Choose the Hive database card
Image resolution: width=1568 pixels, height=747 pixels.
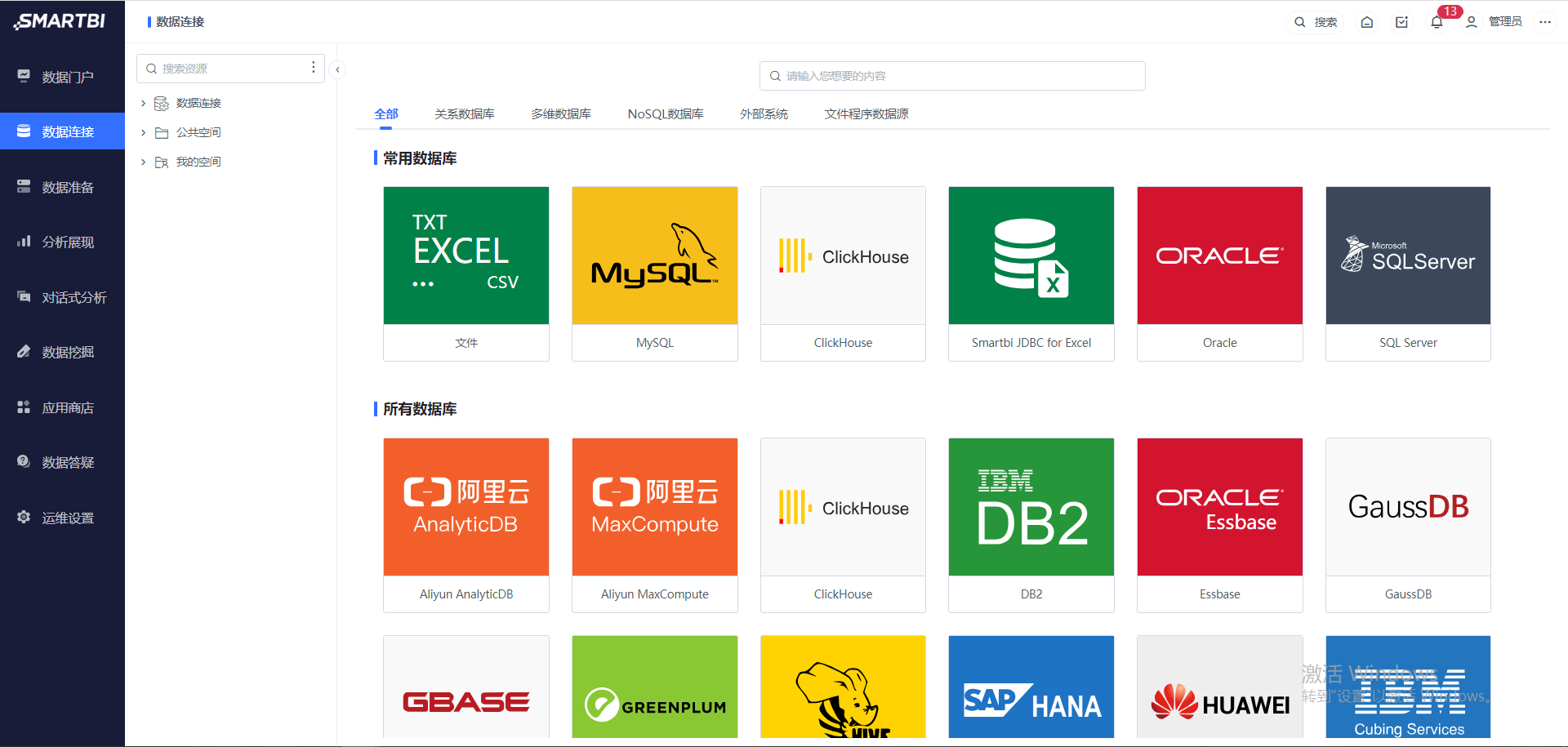pyautogui.click(x=843, y=687)
